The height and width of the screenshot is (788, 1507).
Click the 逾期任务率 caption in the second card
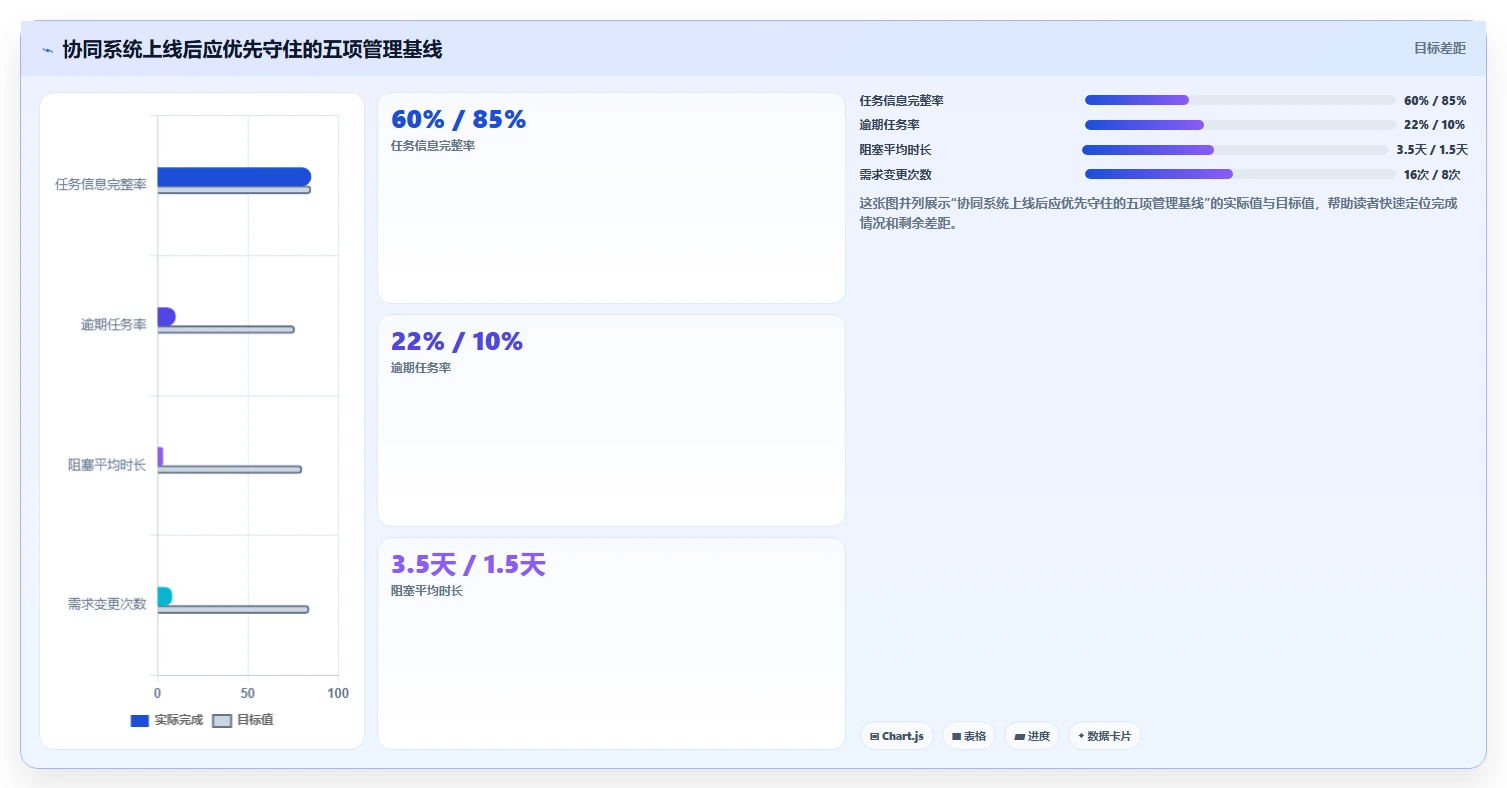coord(421,368)
